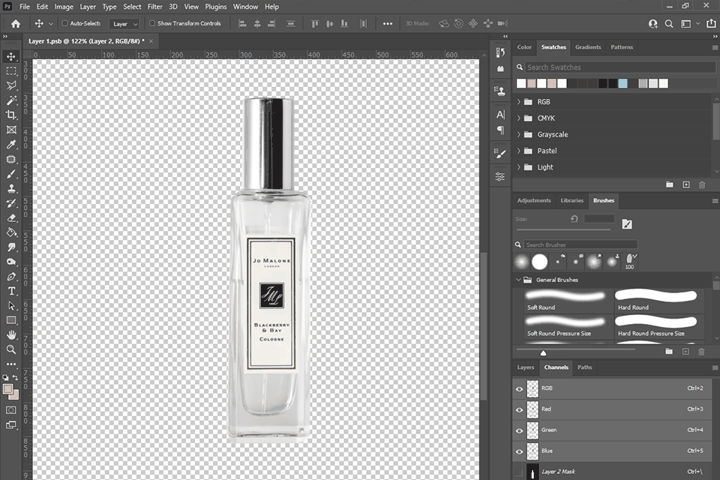The image size is (720, 480).
Task: Select the Zoom tool
Action: point(11,350)
